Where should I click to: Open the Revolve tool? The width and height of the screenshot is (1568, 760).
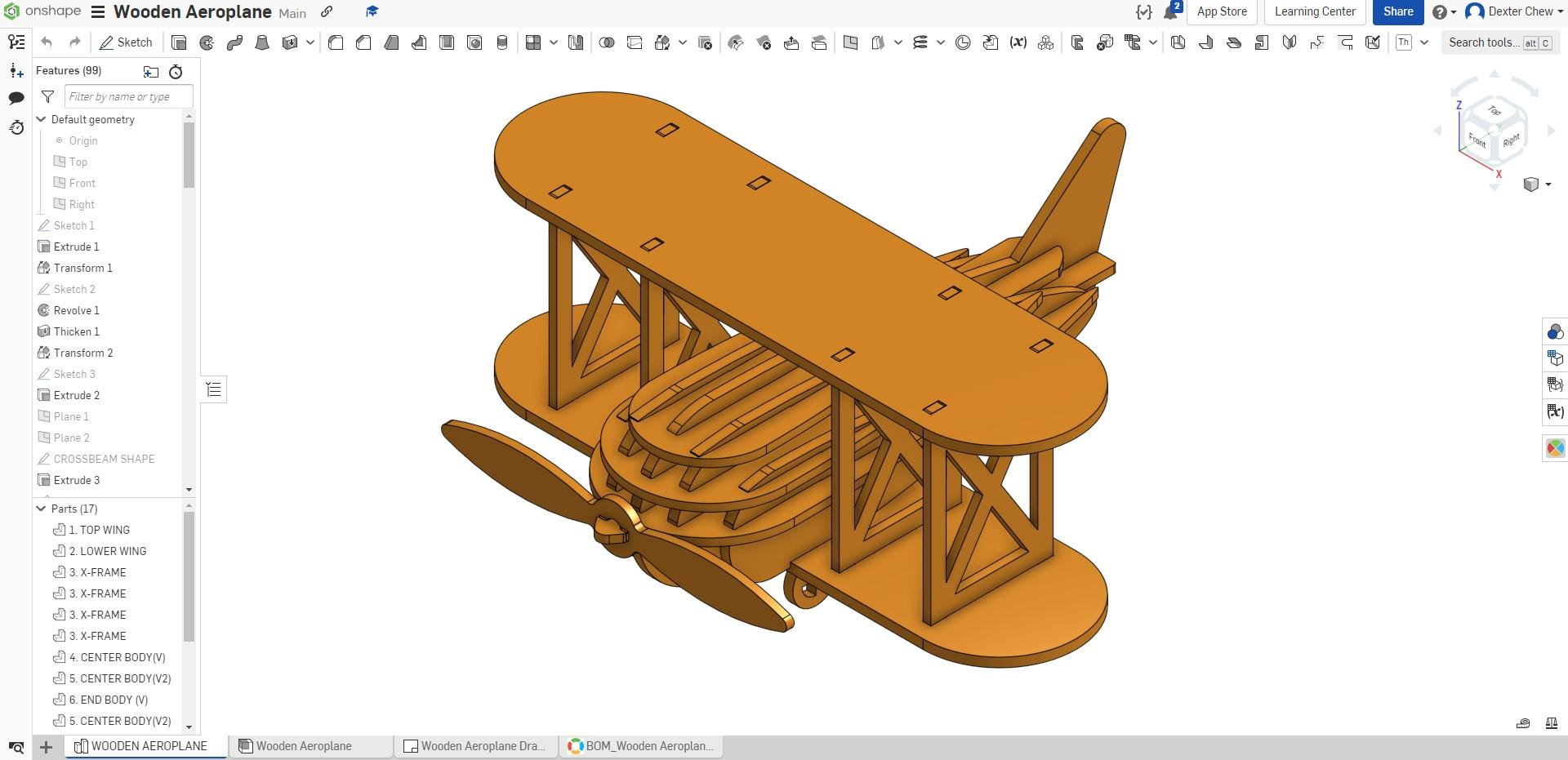(x=207, y=42)
